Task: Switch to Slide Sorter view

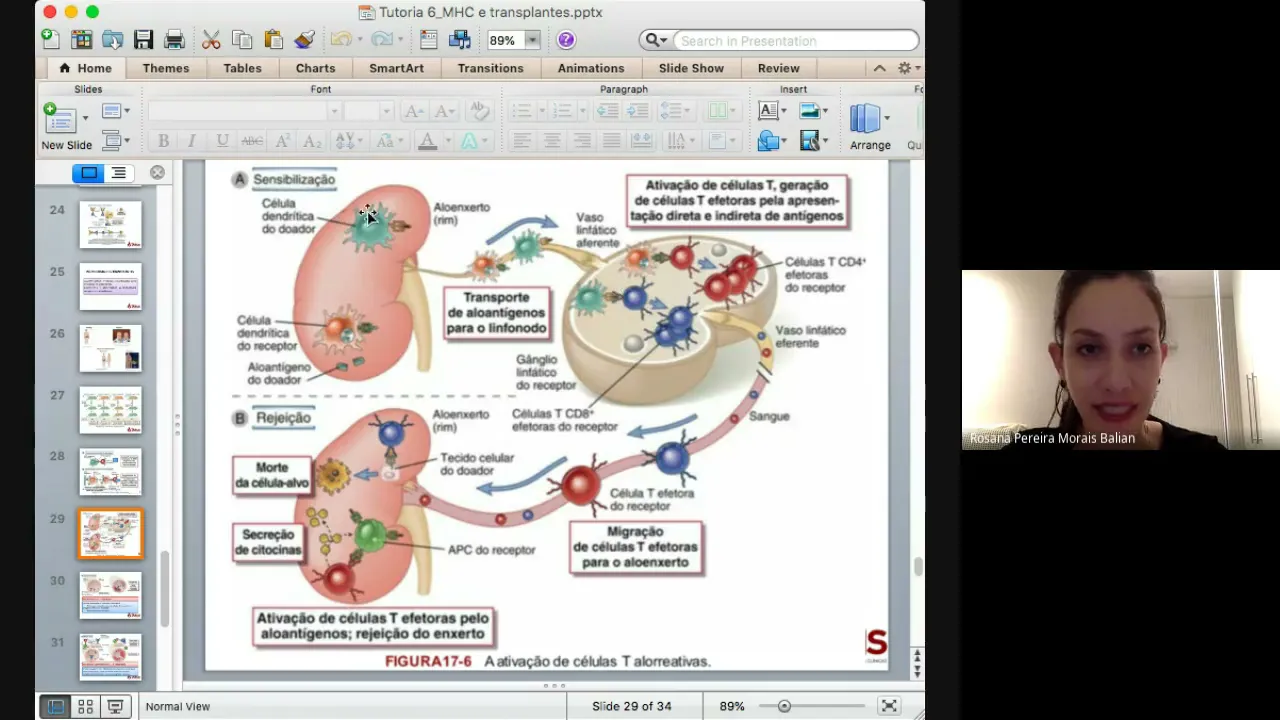Action: pos(86,706)
